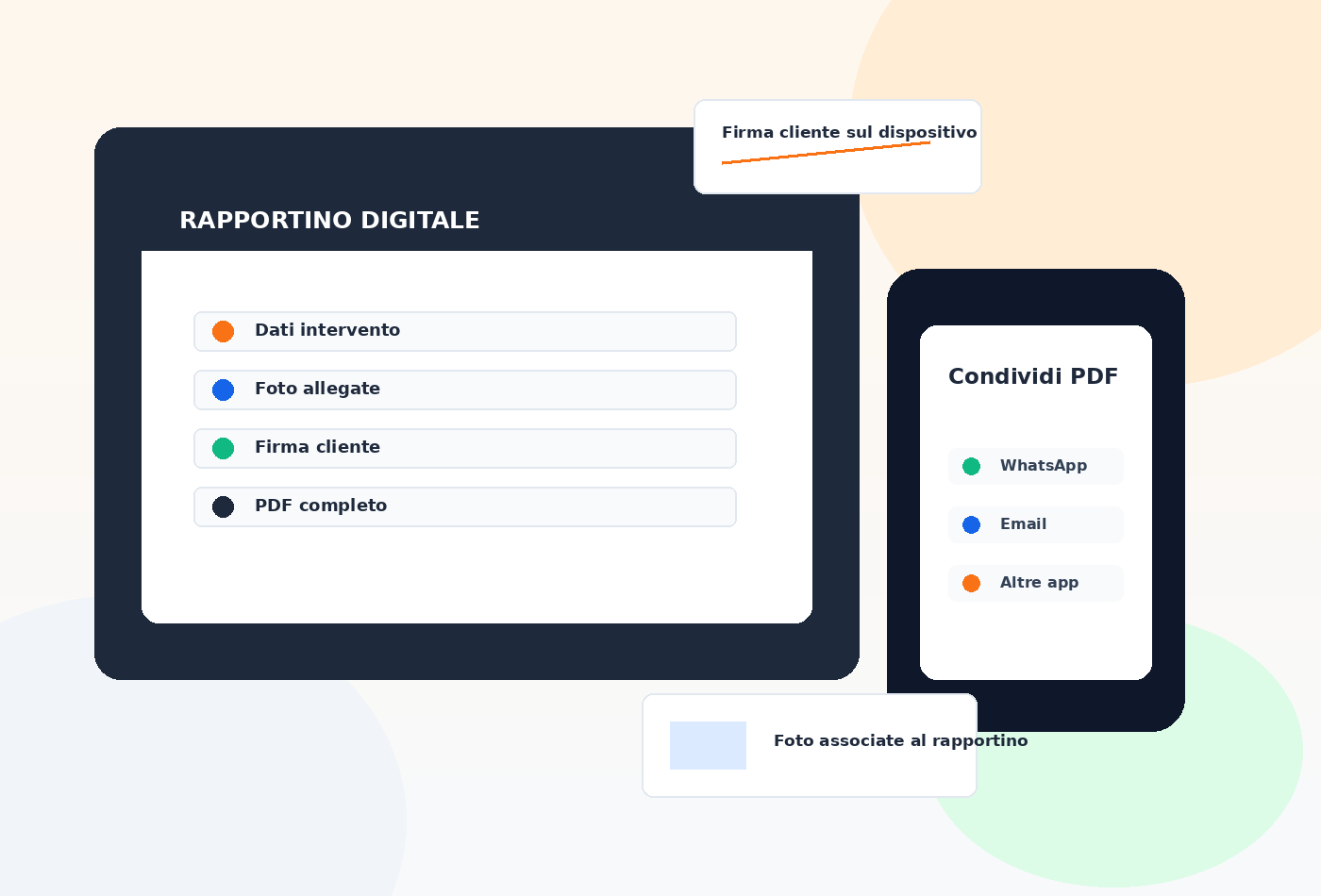Select the PDF completo row

(x=465, y=506)
